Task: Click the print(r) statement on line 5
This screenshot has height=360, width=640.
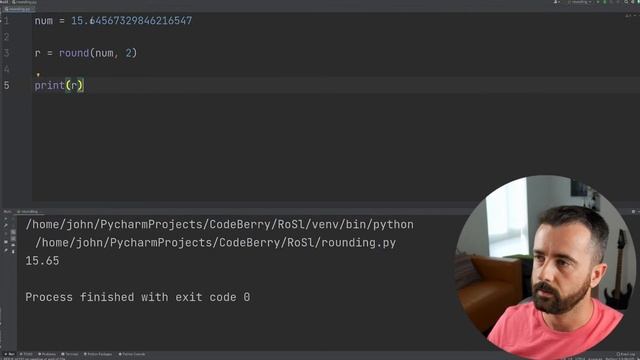Action: [x=59, y=85]
